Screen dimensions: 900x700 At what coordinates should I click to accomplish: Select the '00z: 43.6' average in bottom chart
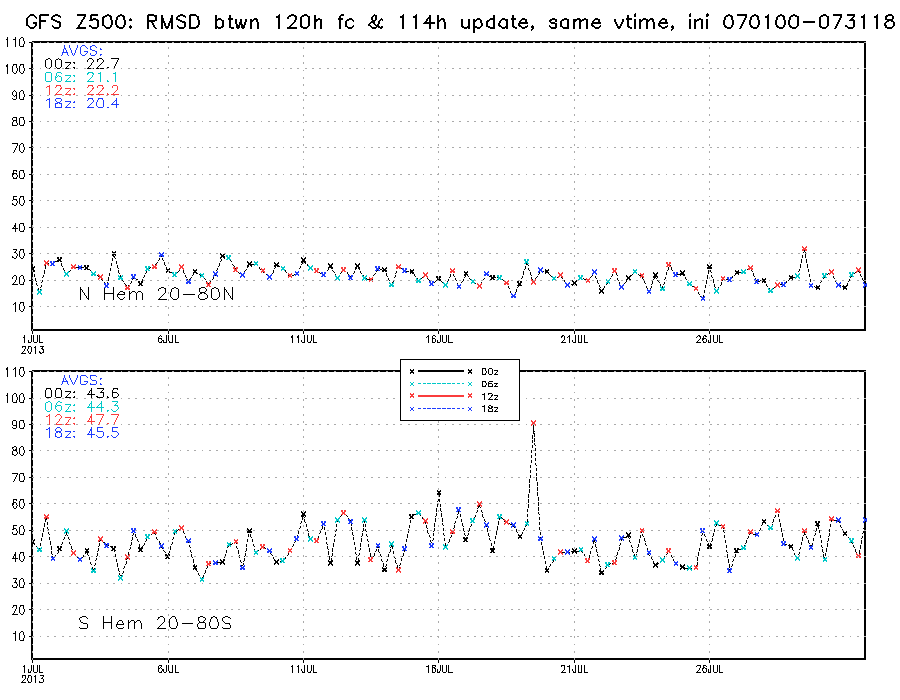[x=82, y=394]
